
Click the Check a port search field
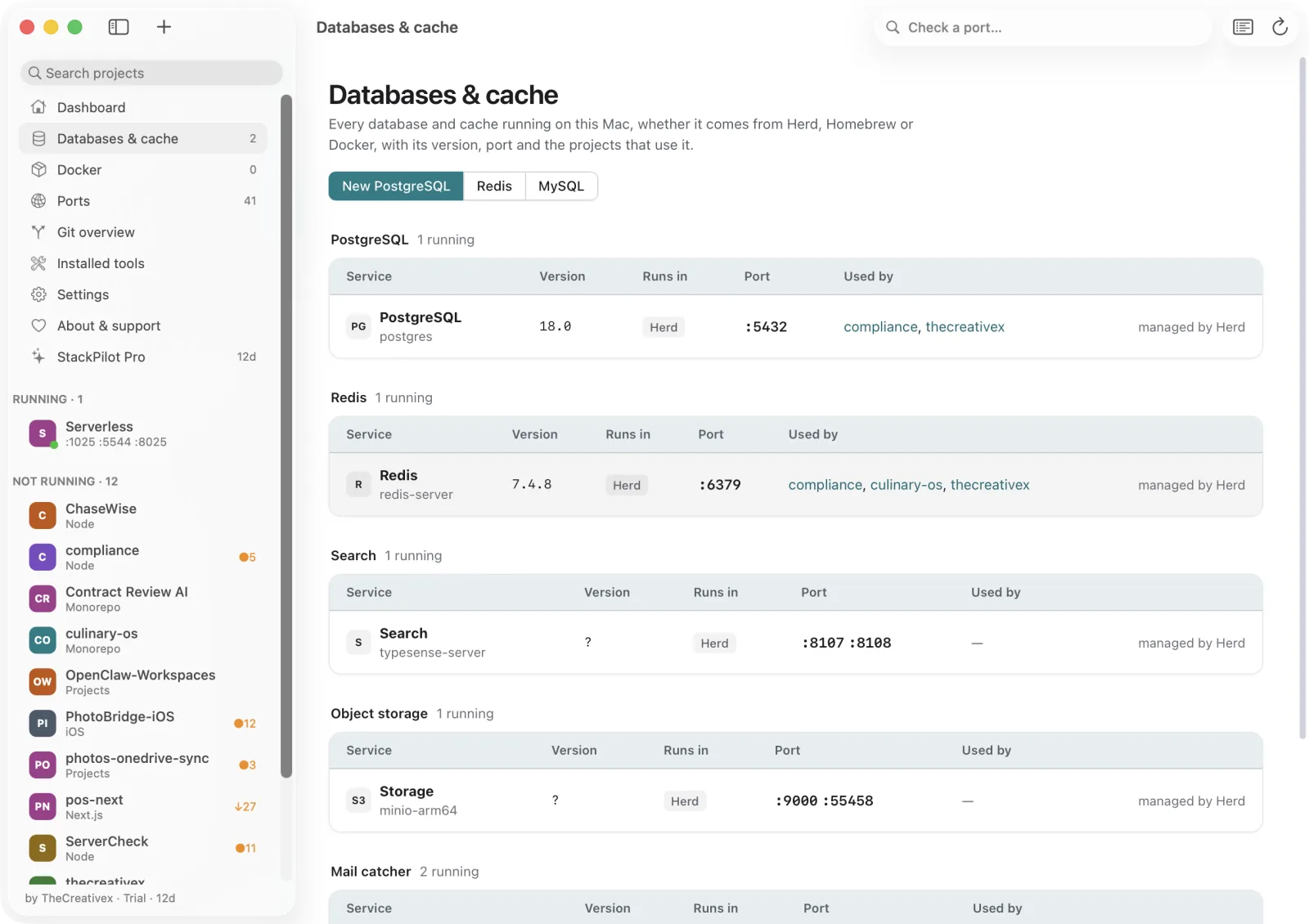[x=1043, y=27]
